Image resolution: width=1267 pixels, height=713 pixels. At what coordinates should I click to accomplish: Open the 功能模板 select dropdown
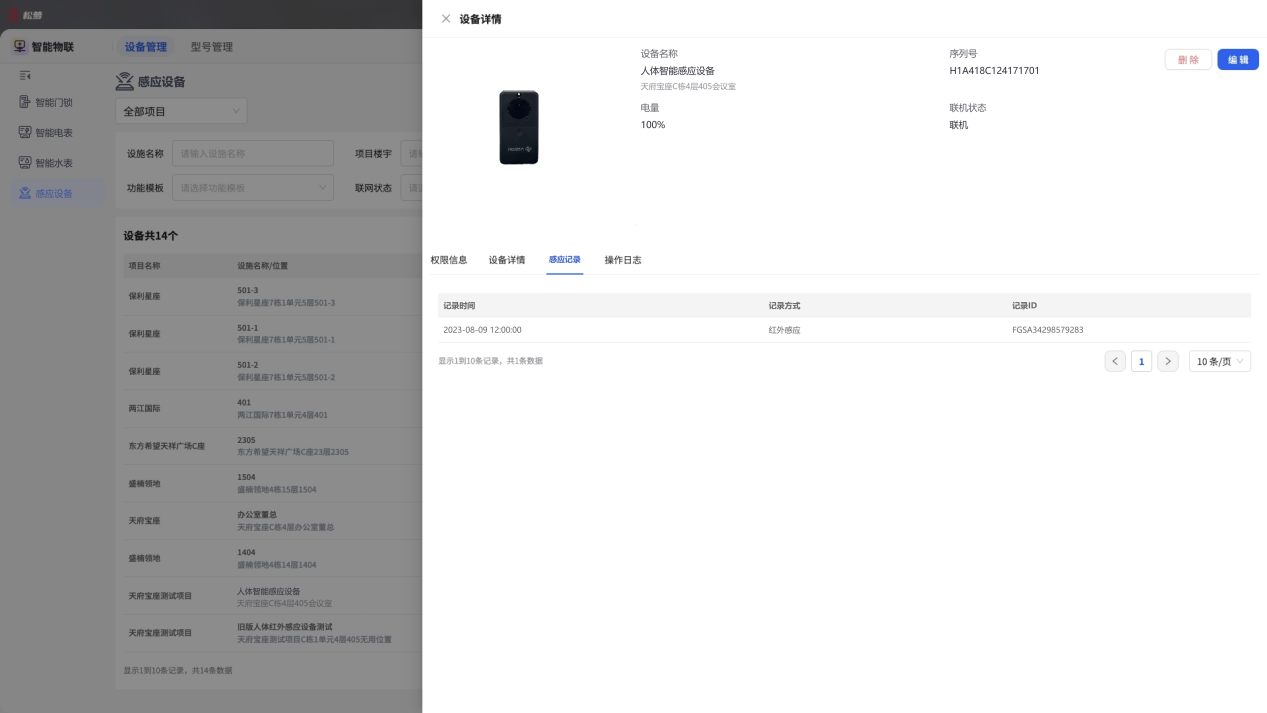click(x=253, y=187)
